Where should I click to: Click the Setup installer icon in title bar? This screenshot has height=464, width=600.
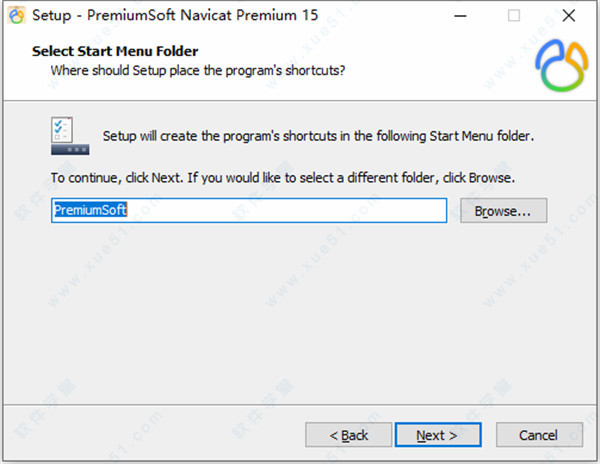pyautogui.click(x=15, y=16)
